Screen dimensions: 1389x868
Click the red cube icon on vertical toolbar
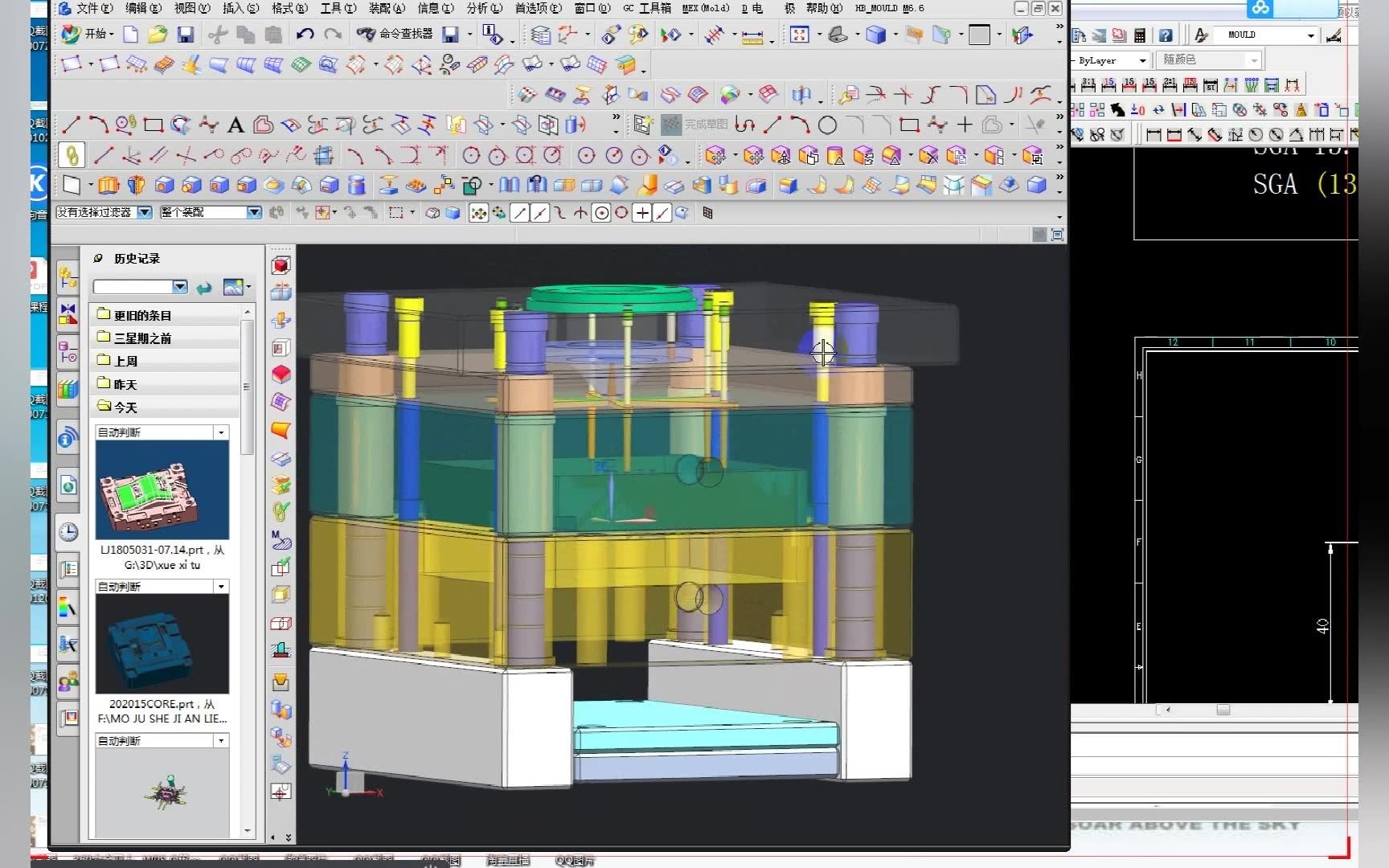[281, 266]
